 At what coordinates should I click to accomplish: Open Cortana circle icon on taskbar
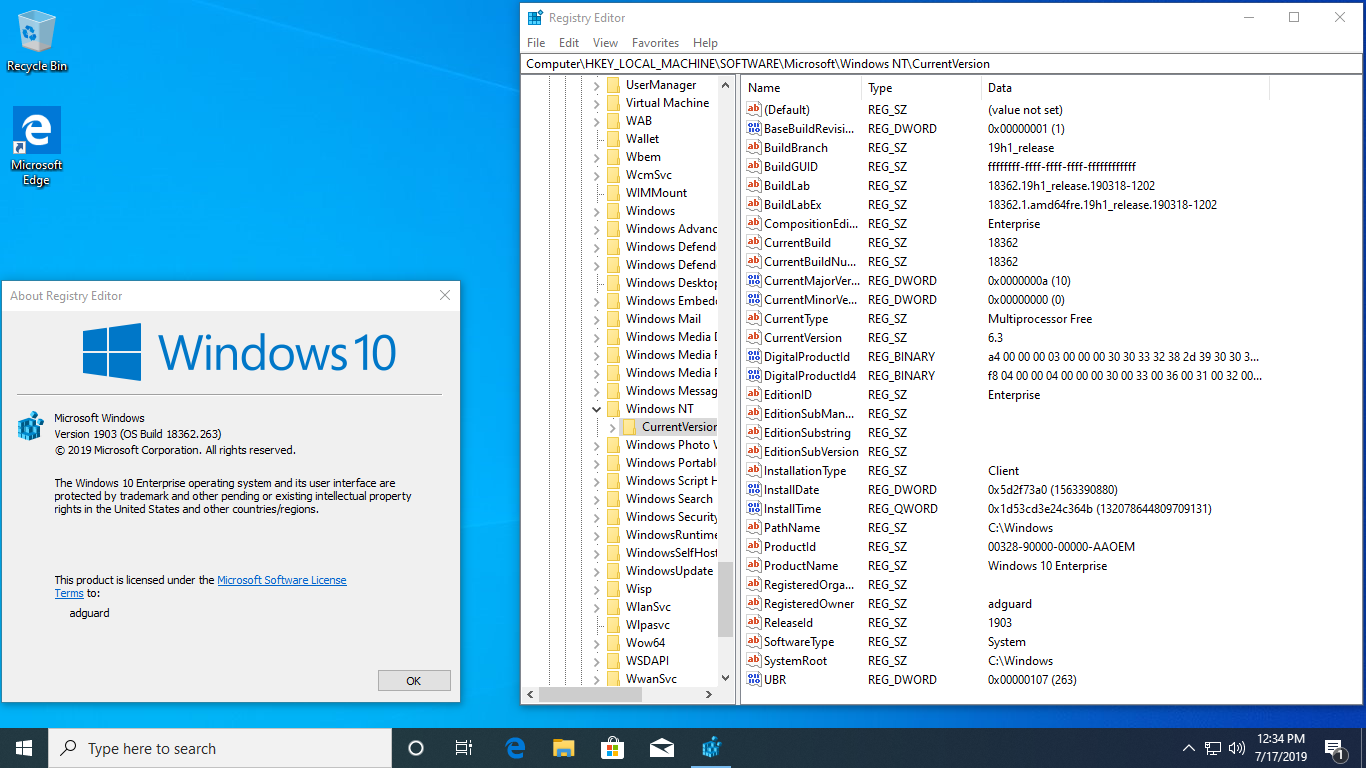(416, 748)
